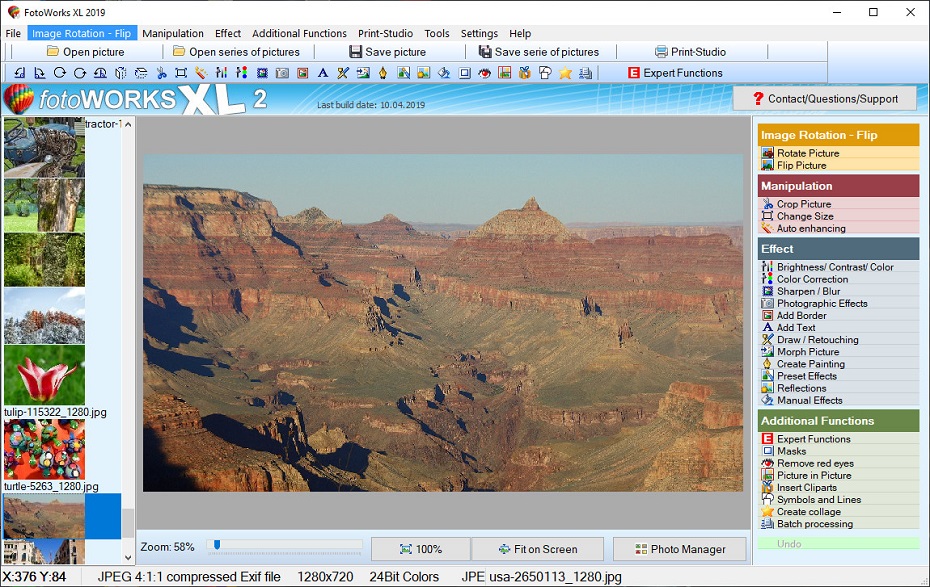Click the Fit on Screen button
The width and height of the screenshot is (930, 587).
[538, 548]
